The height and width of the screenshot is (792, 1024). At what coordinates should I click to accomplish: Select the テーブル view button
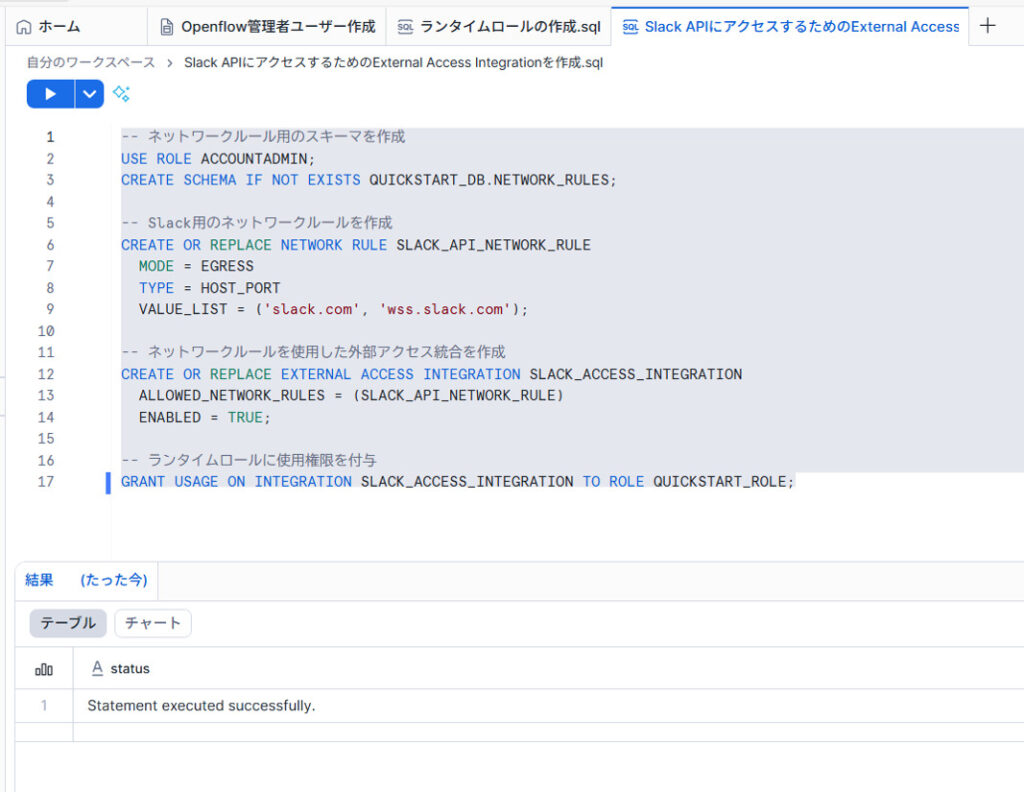point(68,623)
